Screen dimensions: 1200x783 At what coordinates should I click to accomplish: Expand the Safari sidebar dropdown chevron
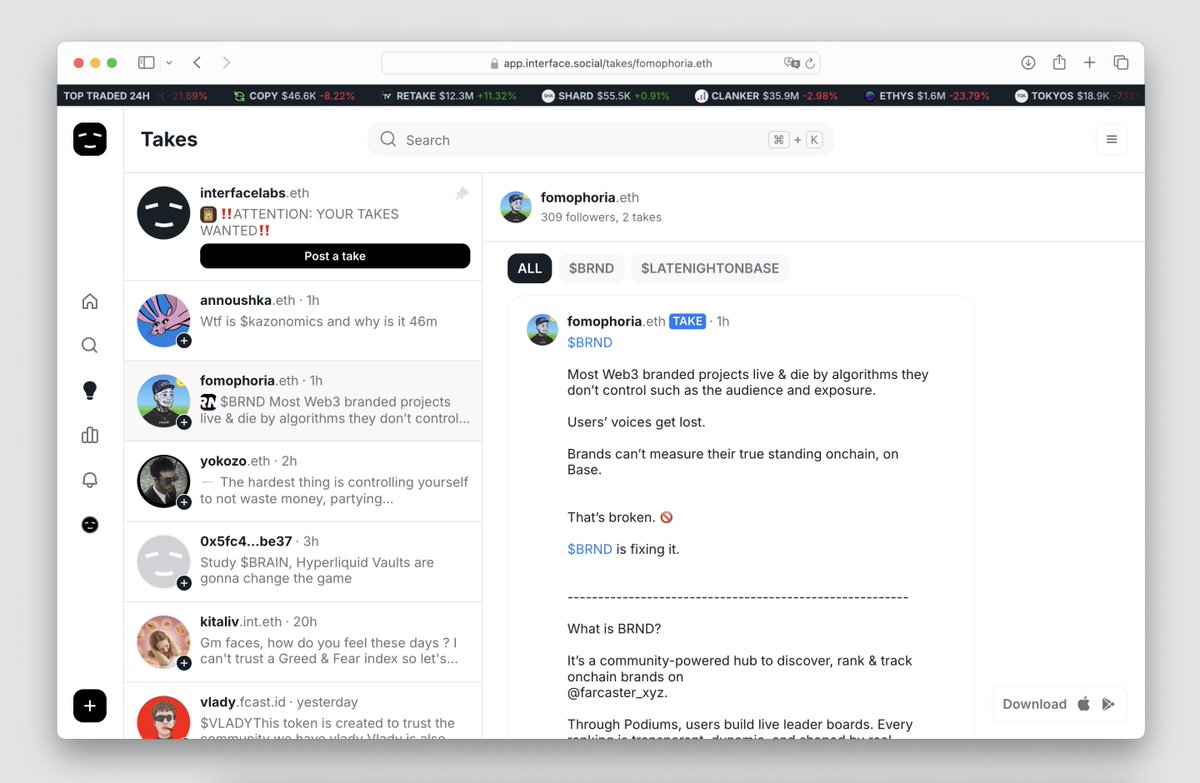click(169, 62)
